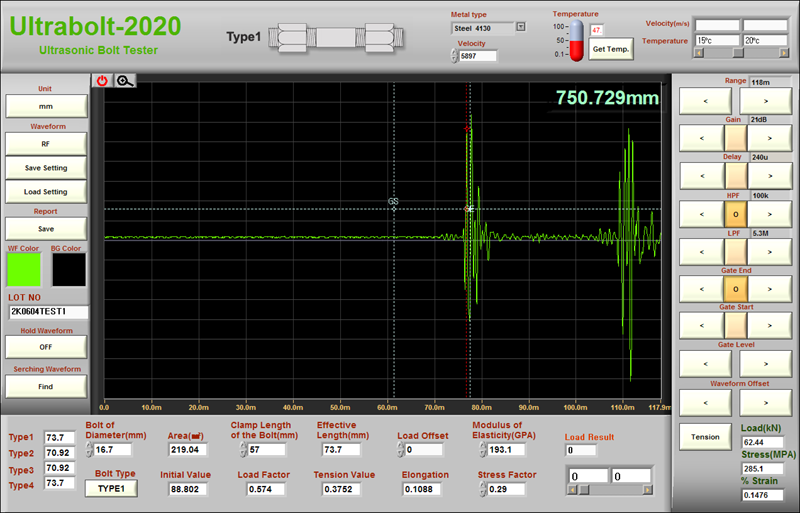Screen dimensions: 800x513
Task: Toggle the Hold Waveform OFF button
Action: (46, 347)
